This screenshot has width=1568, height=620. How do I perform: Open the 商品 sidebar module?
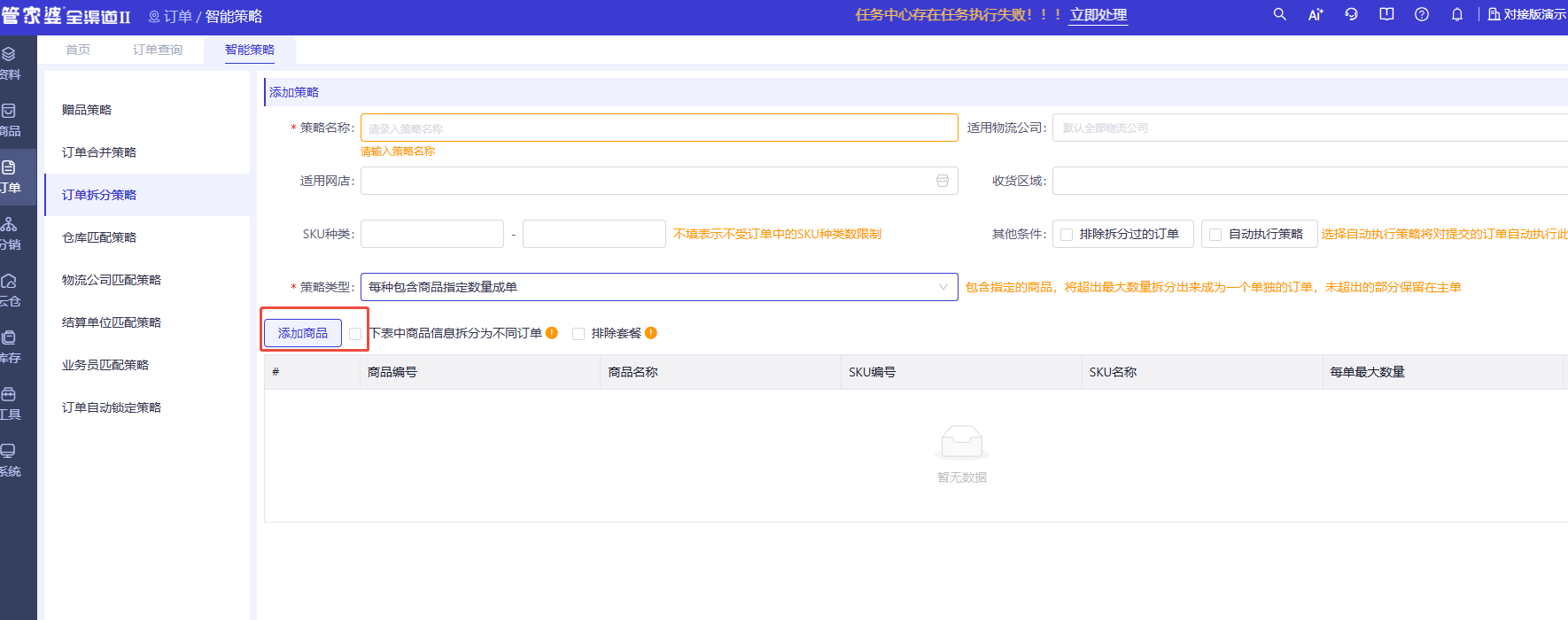pyautogui.click(x=11, y=120)
